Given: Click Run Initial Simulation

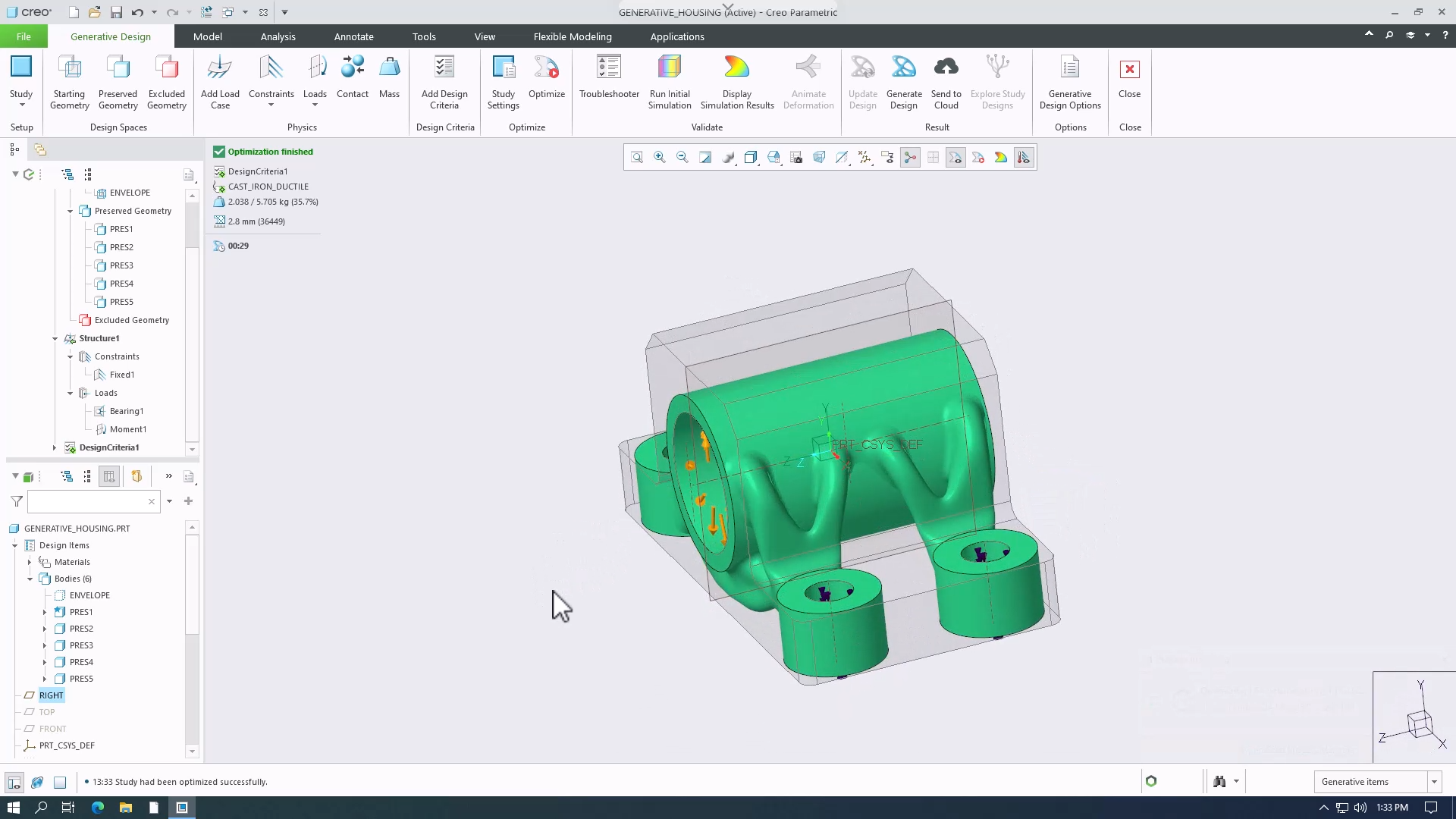Looking at the screenshot, I should pyautogui.click(x=669, y=83).
